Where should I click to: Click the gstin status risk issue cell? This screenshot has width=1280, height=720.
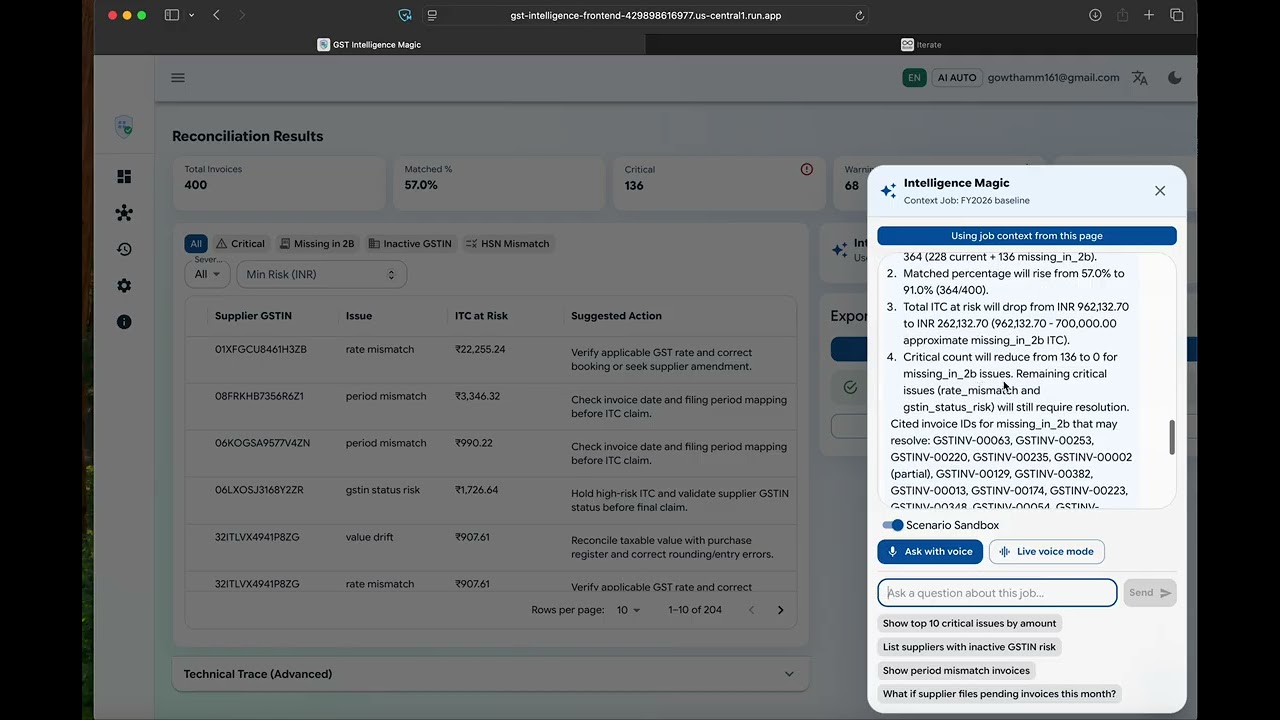point(383,490)
